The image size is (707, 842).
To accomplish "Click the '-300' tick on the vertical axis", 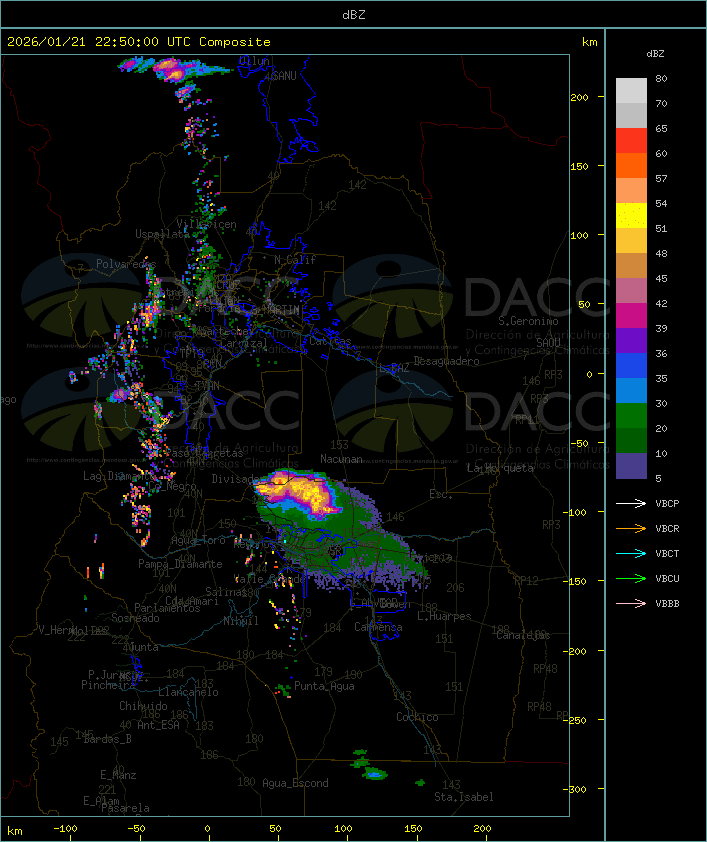I will click(x=576, y=789).
